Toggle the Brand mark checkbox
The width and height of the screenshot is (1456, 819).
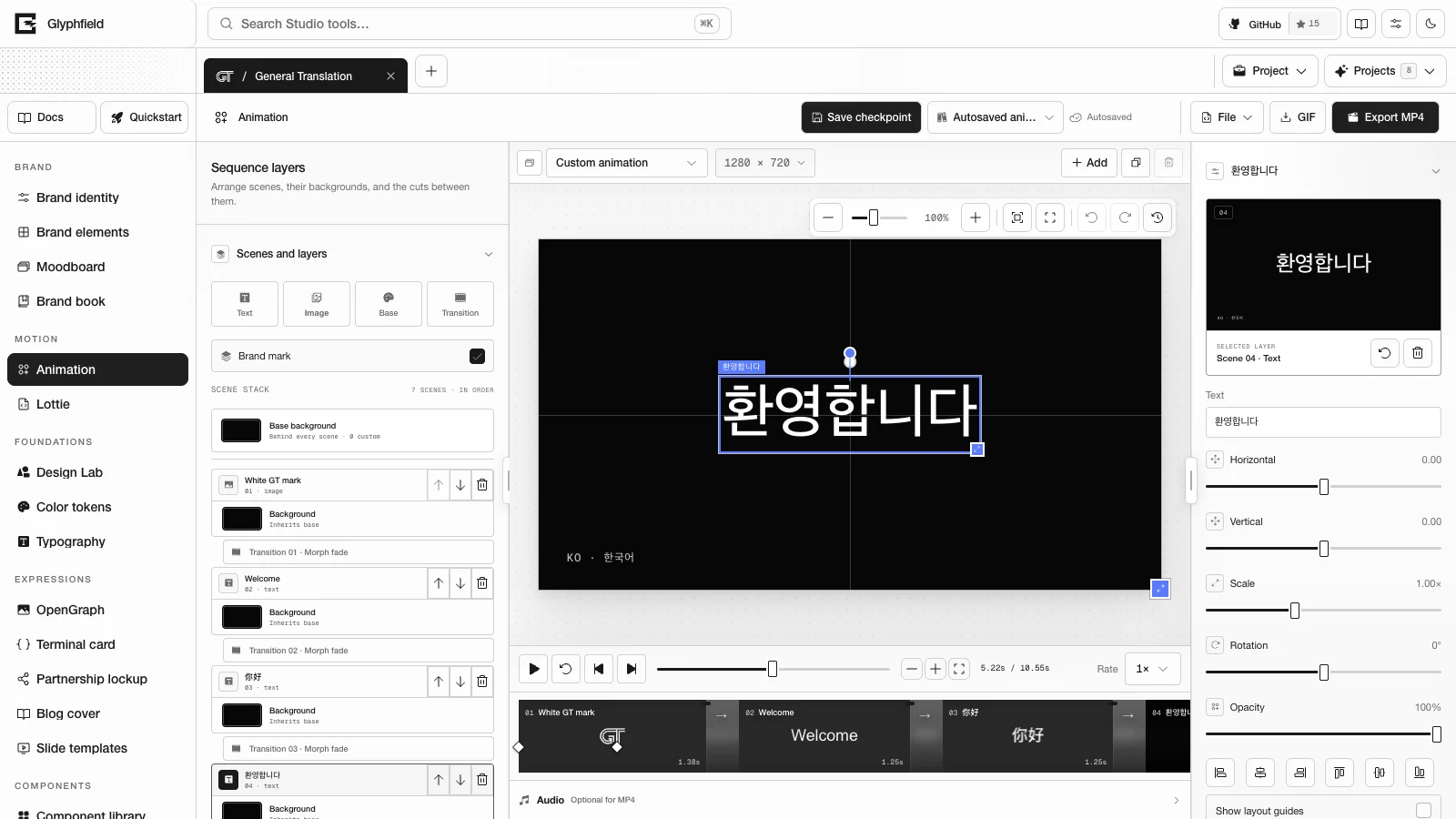tap(477, 357)
